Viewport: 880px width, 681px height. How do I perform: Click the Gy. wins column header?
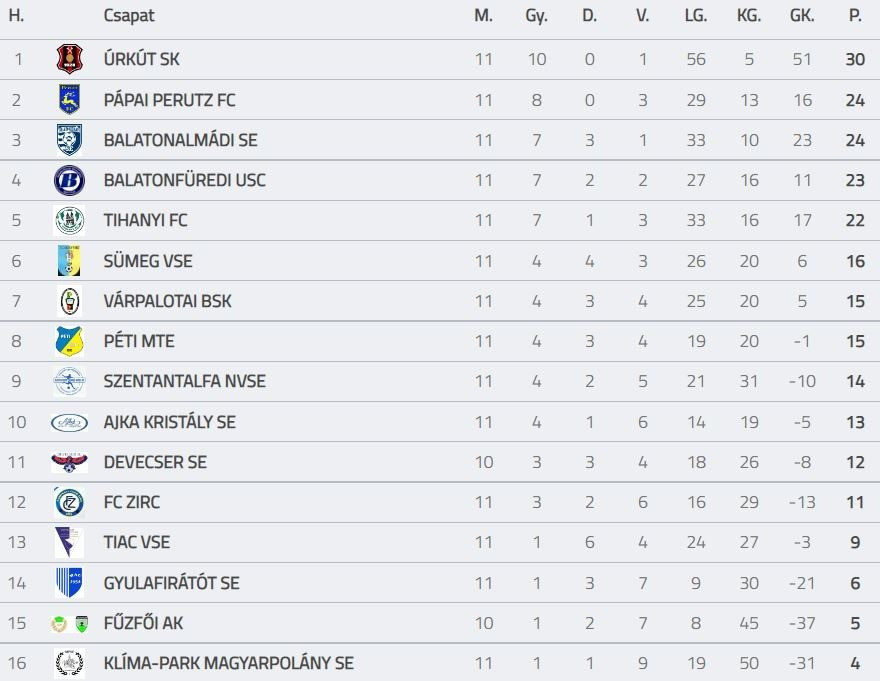pyautogui.click(x=536, y=16)
